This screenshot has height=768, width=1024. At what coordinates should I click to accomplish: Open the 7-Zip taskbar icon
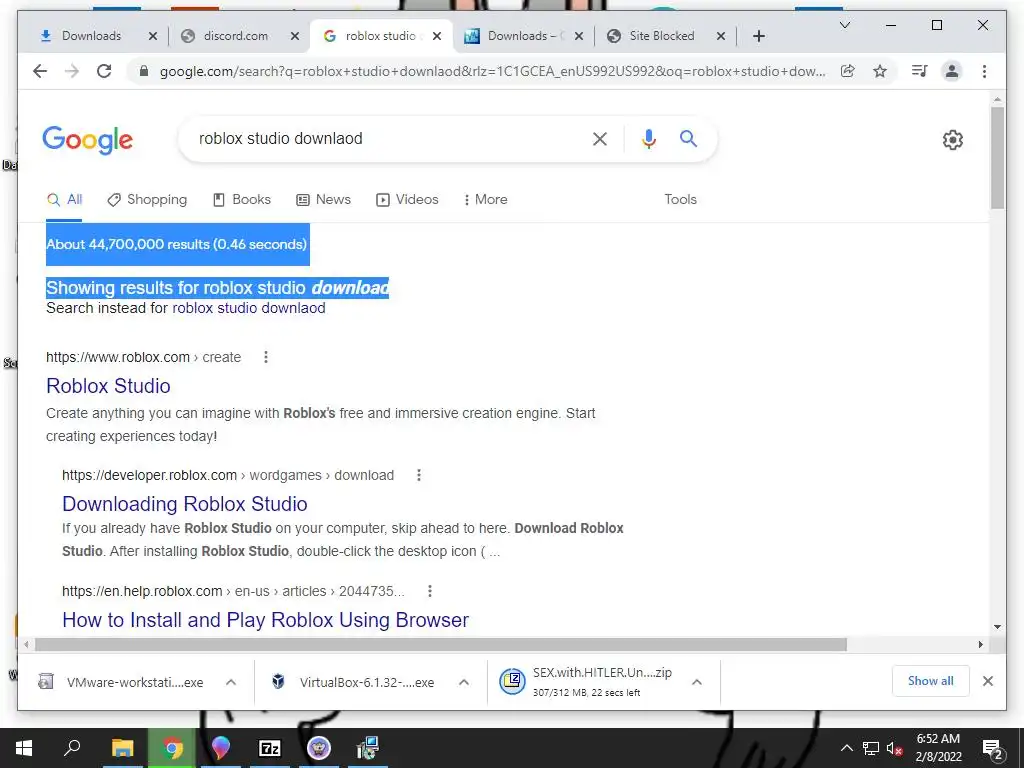pyautogui.click(x=270, y=748)
